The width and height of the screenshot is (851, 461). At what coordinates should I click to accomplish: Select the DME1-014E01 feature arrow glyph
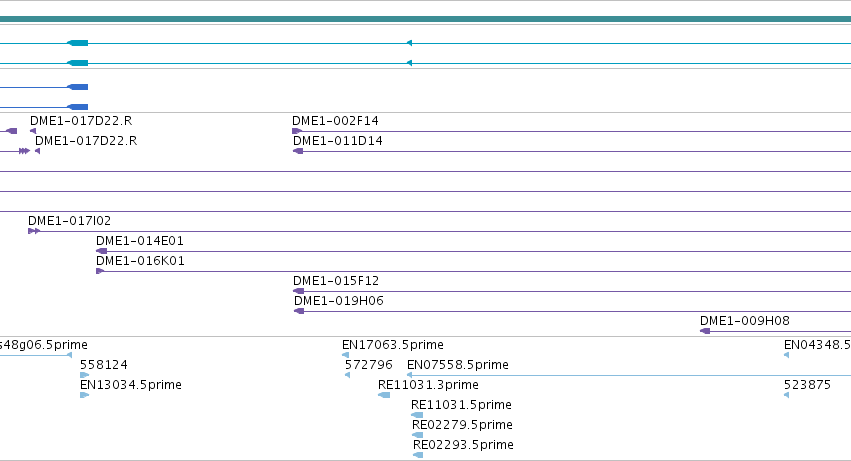101,251
